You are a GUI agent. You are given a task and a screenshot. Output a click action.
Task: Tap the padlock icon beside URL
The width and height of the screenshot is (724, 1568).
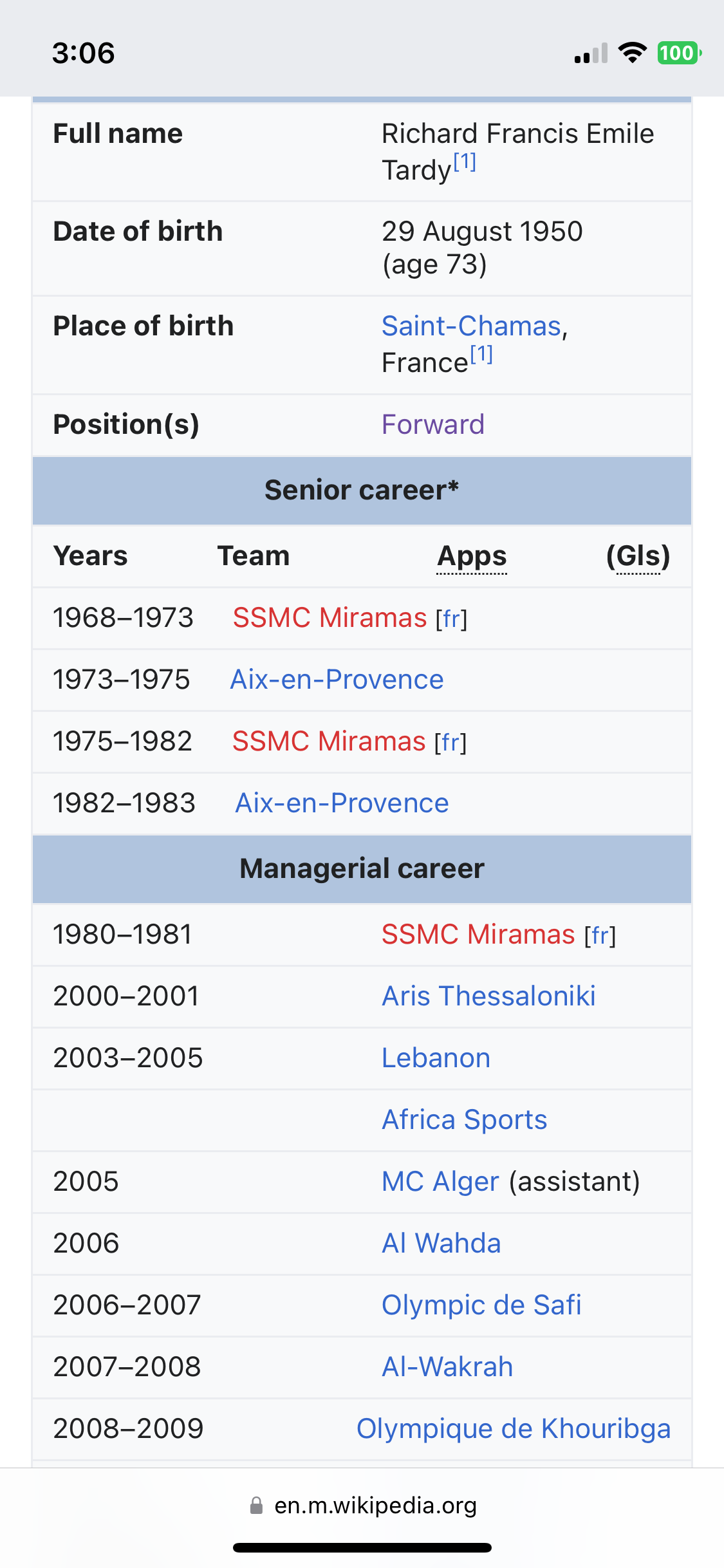click(256, 1506)
